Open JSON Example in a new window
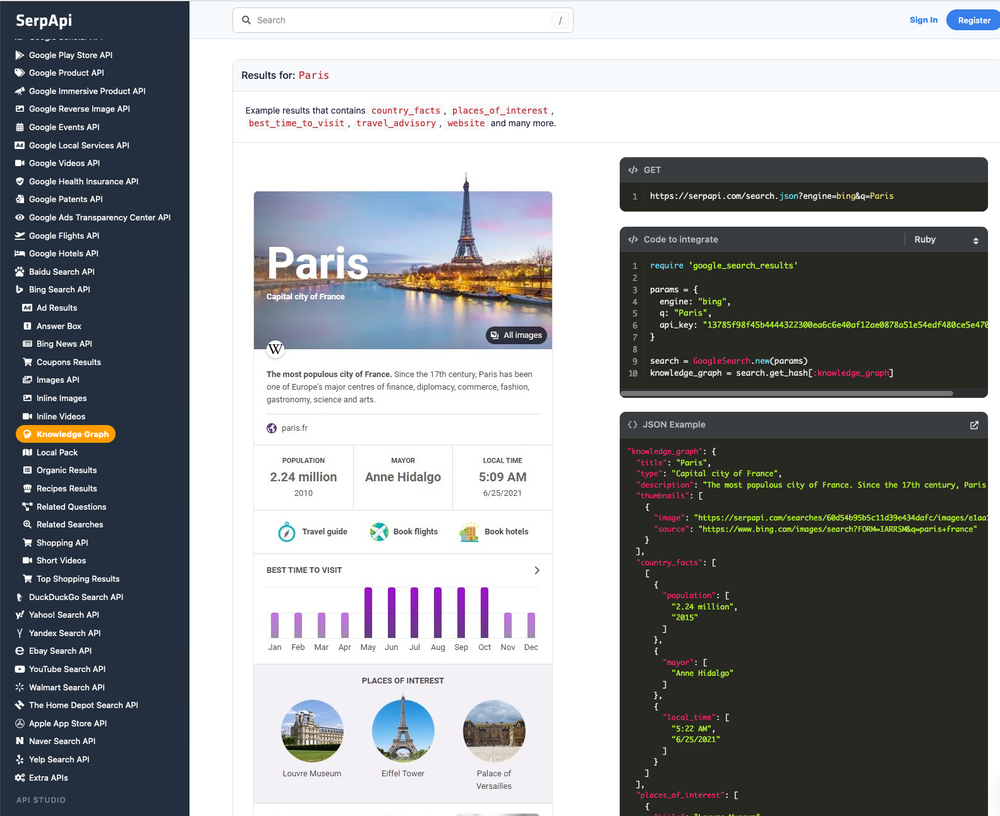Image resolution: width=1000 pixels, height=816 pixels. tap(974, 425)
